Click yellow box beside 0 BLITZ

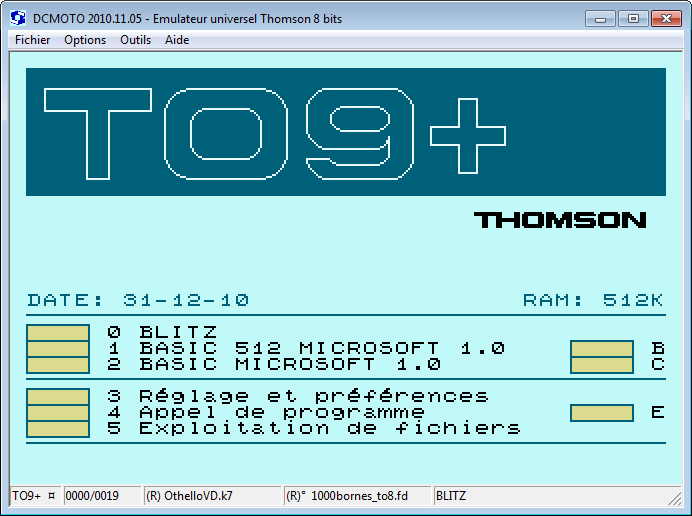58,332
